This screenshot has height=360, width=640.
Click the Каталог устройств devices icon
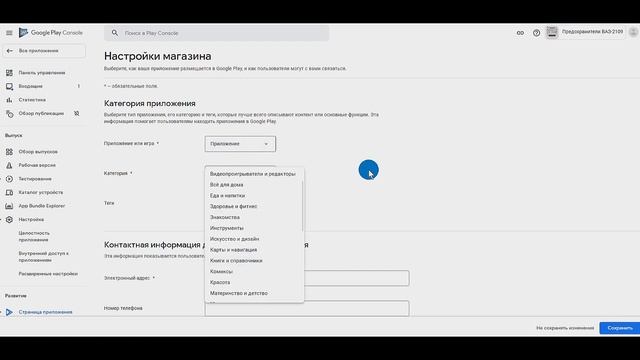(9, 192)
